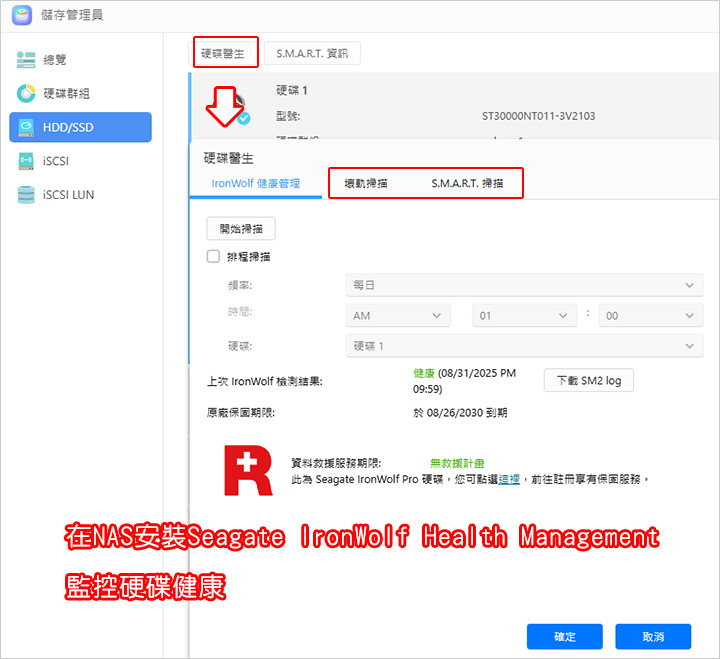
Task: Click 開始掃描 button
Action: tap(241, 229)
